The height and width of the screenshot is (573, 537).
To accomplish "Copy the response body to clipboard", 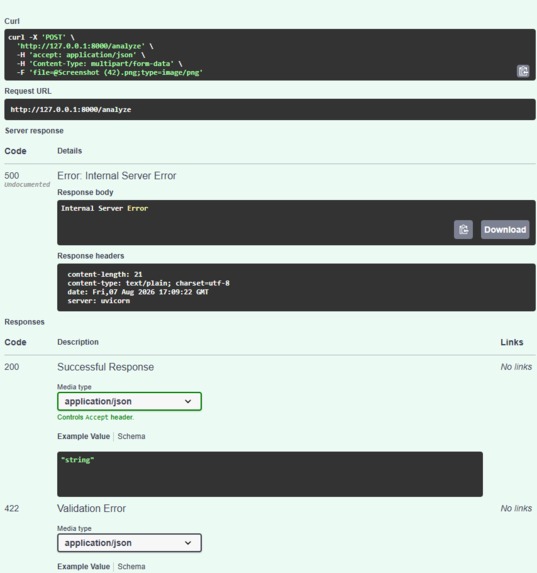I will (463, 229).
